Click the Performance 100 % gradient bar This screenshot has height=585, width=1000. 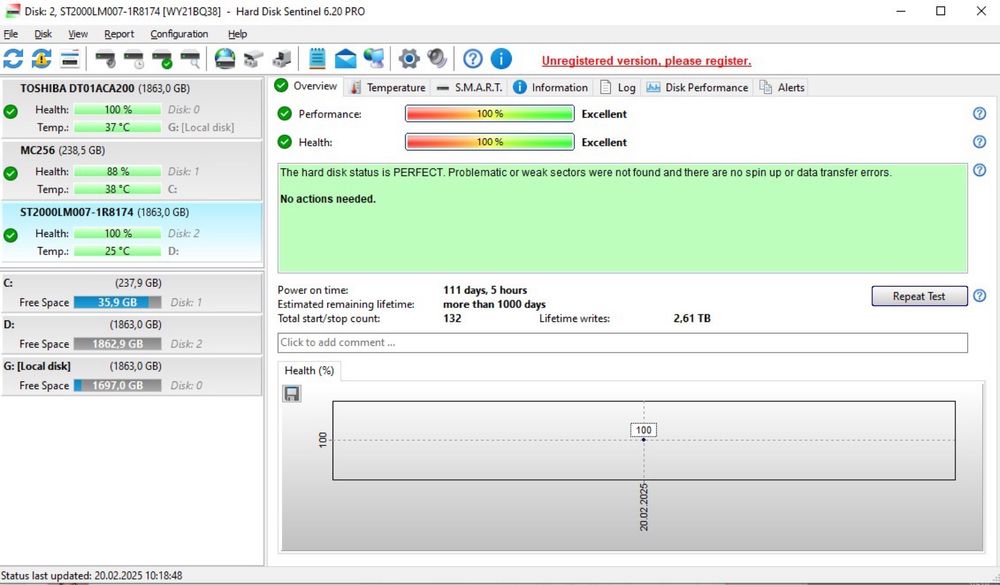point(490,114)
